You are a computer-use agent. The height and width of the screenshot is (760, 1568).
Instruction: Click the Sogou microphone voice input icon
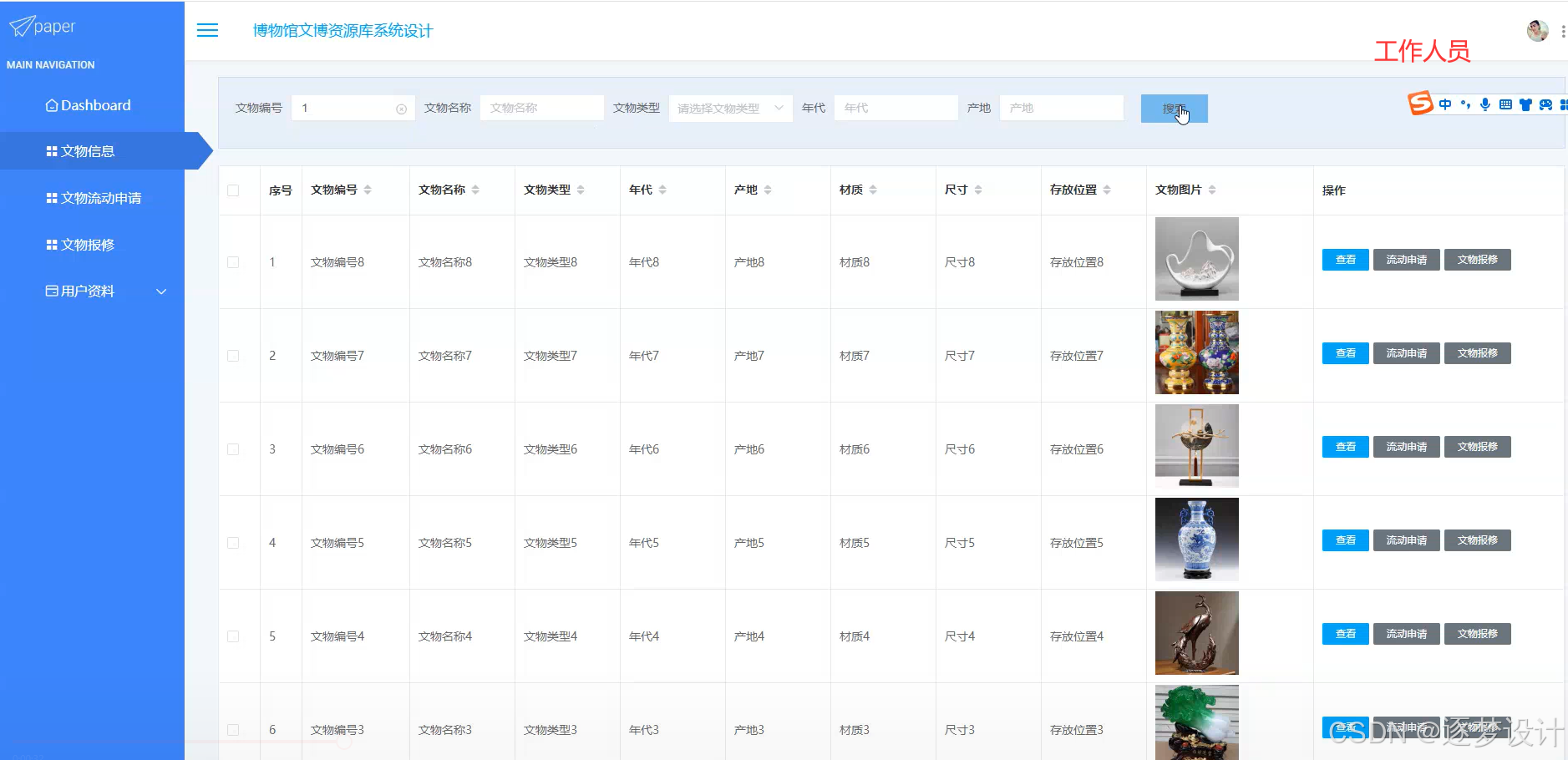click(1484, 104)
